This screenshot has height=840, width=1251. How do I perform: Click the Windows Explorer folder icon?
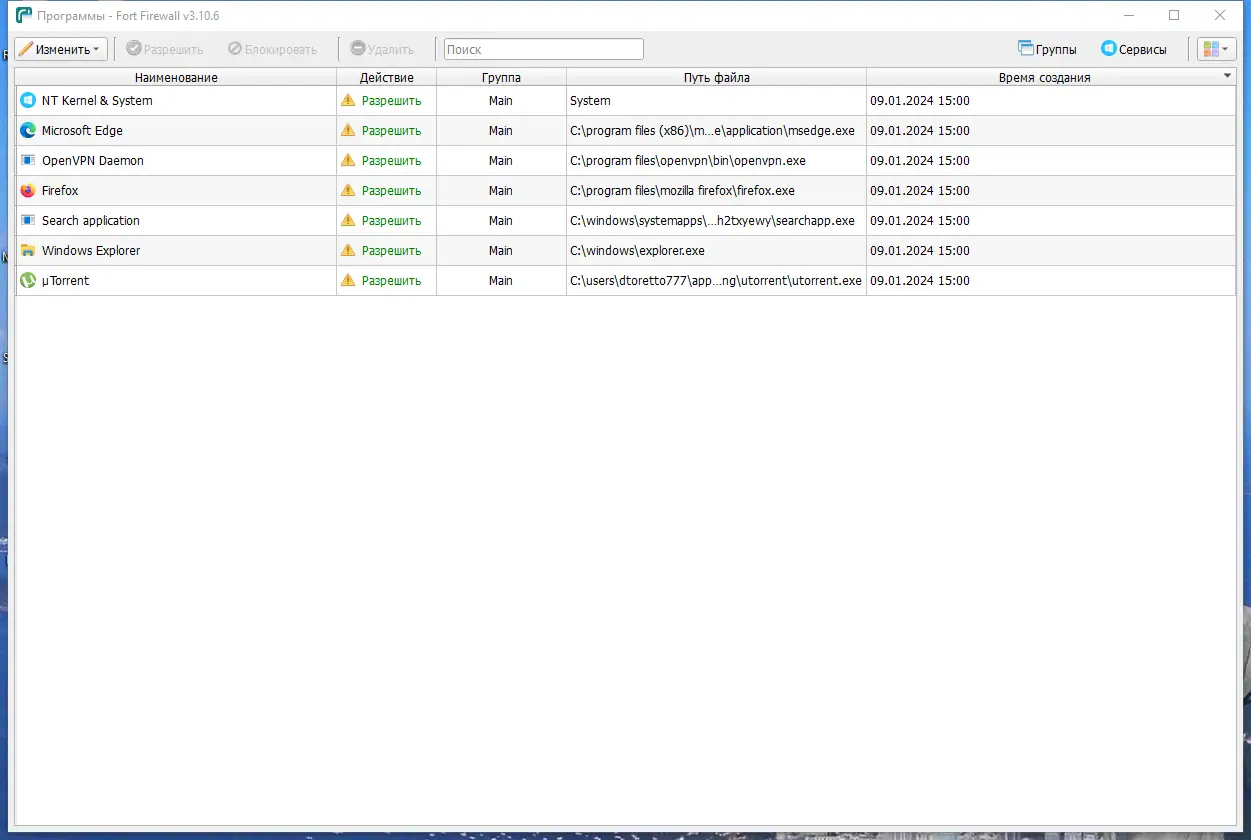pos(28,251)
